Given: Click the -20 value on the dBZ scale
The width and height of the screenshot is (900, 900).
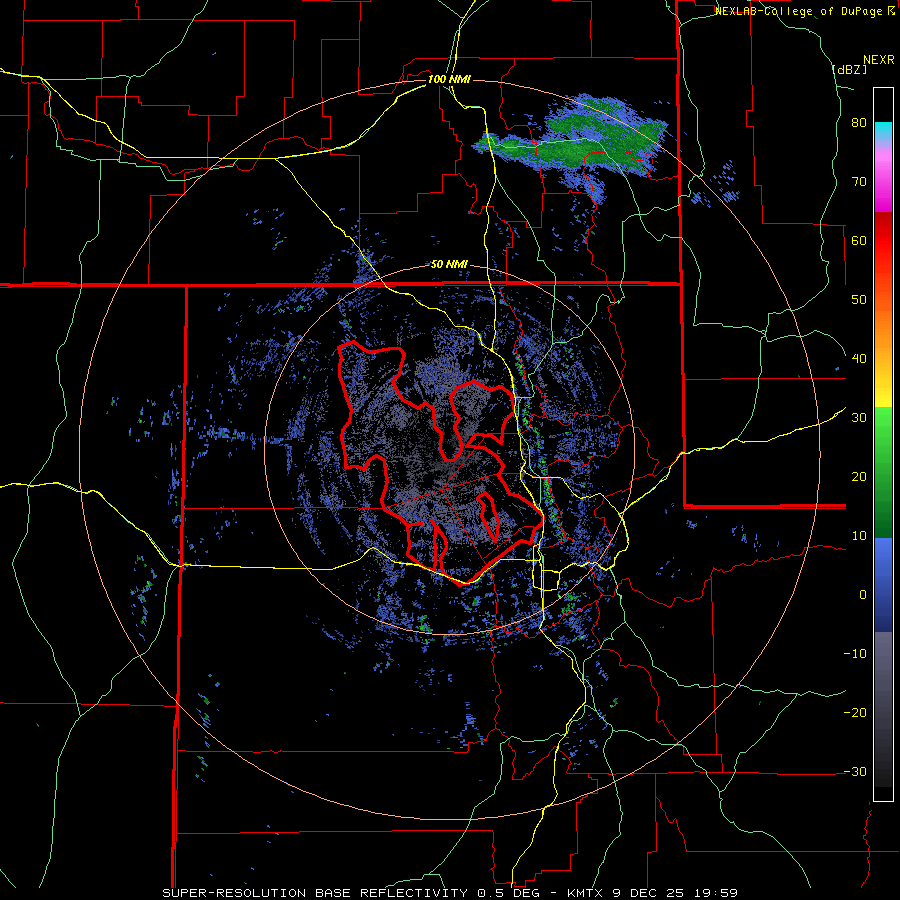Looking at the screenshot, I should pyautogui.click(x=855, y=713).
